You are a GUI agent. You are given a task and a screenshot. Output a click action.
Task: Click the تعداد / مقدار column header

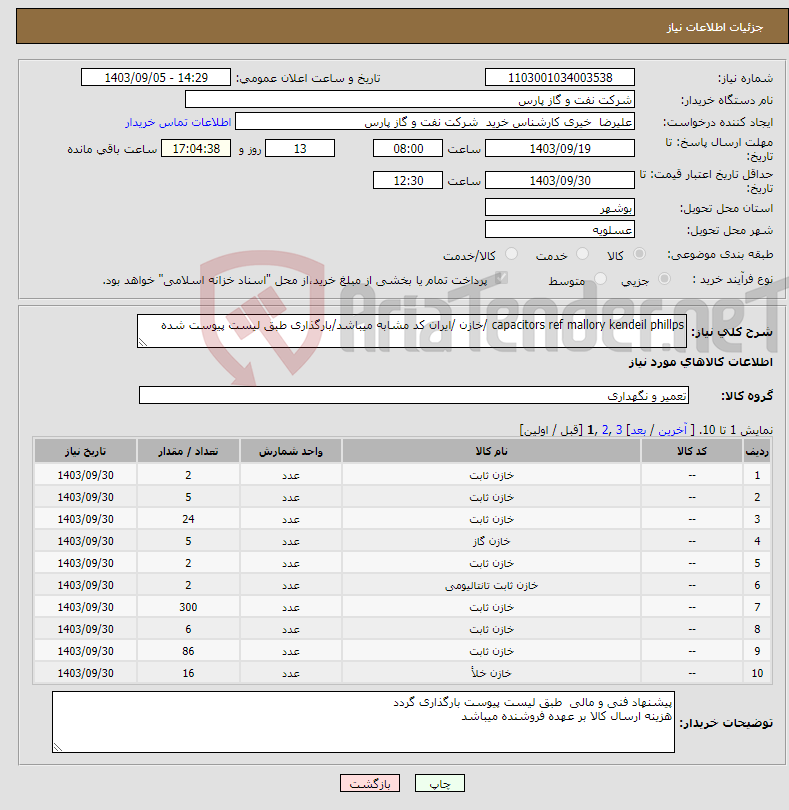tap(188, 451)
